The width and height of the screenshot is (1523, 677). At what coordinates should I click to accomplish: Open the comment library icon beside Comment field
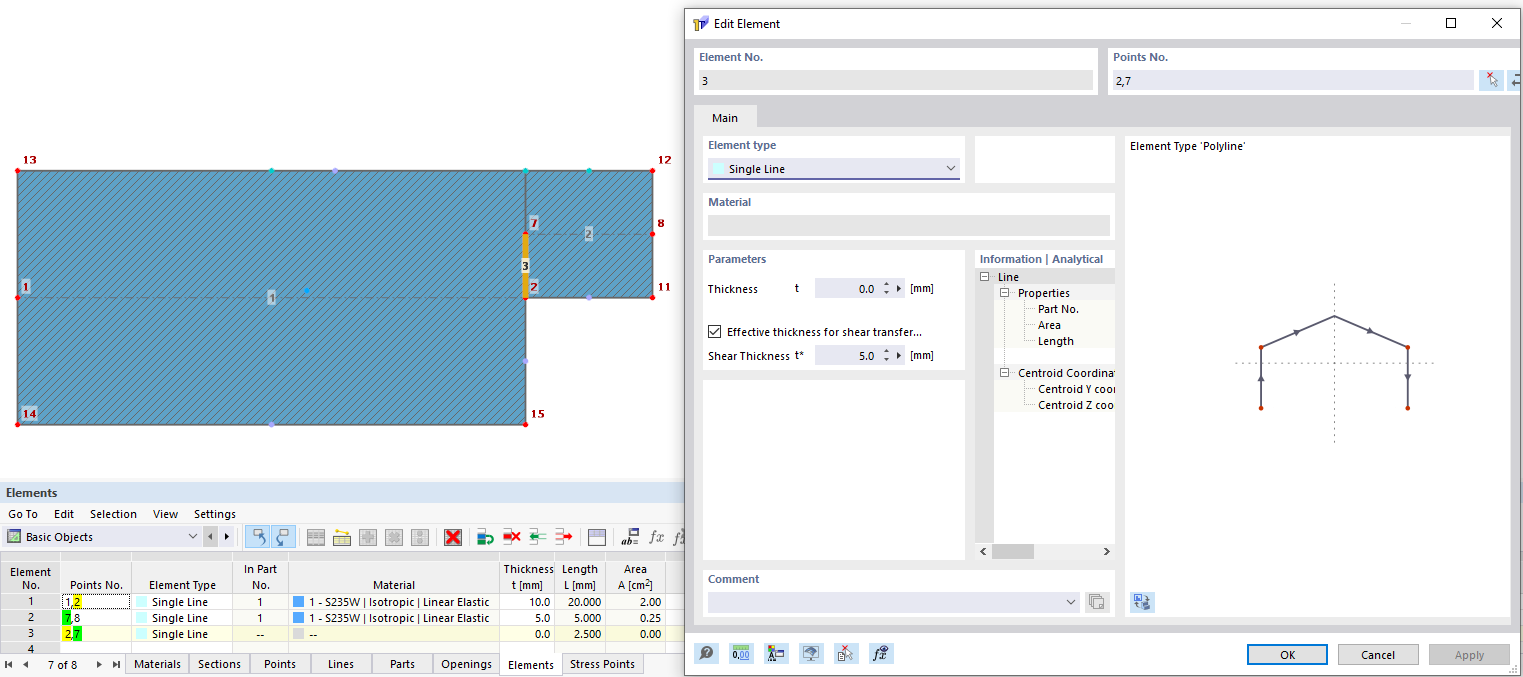click(1097, 602)
